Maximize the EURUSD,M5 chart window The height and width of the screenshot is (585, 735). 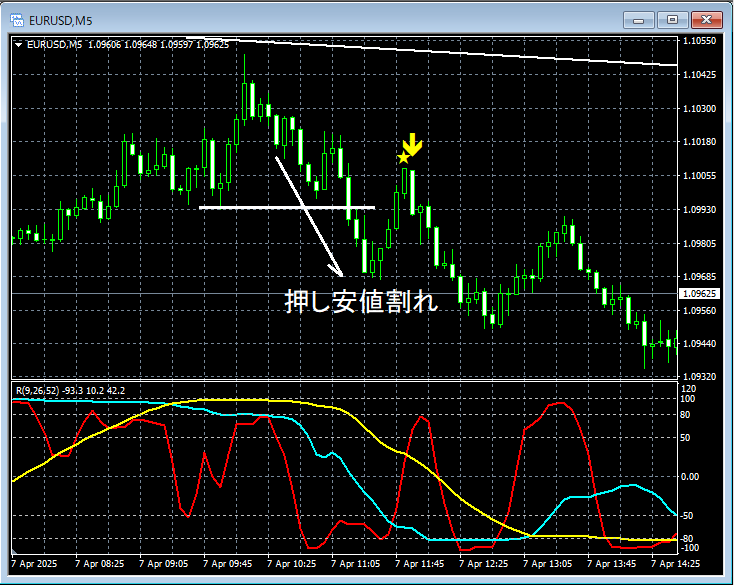672,20
